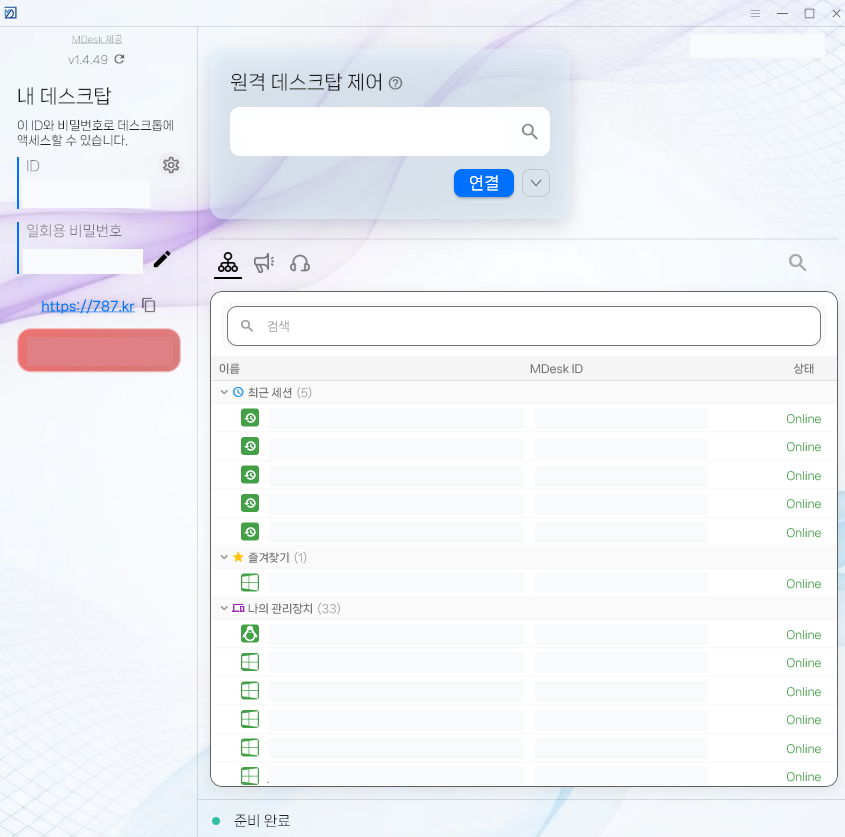Click clock icon of 최근 세션 group
Screen dimensions: 845x837
click(238, 392)
